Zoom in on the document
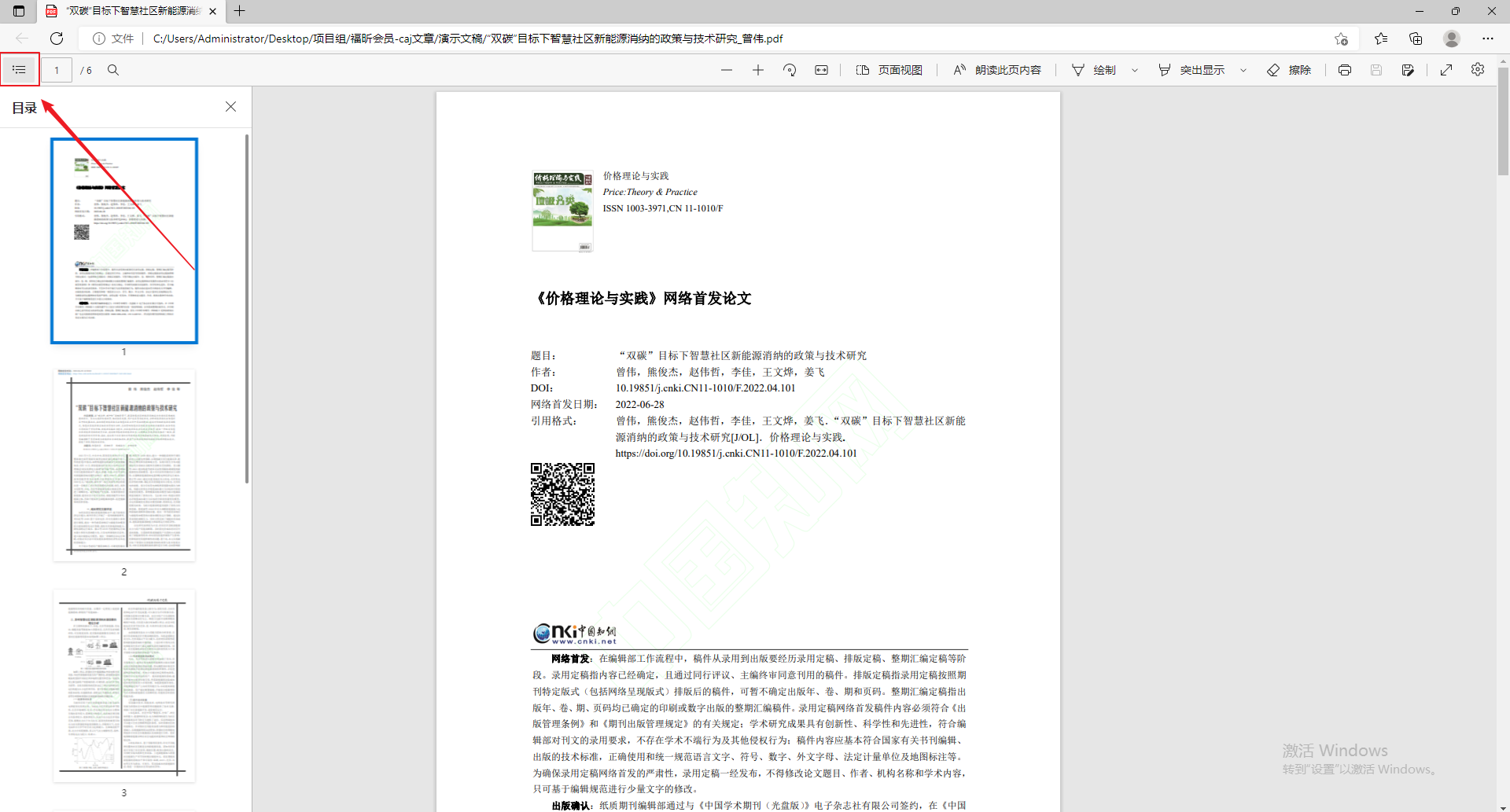This screenshot has width=1510, height=812. coord(758,69)
